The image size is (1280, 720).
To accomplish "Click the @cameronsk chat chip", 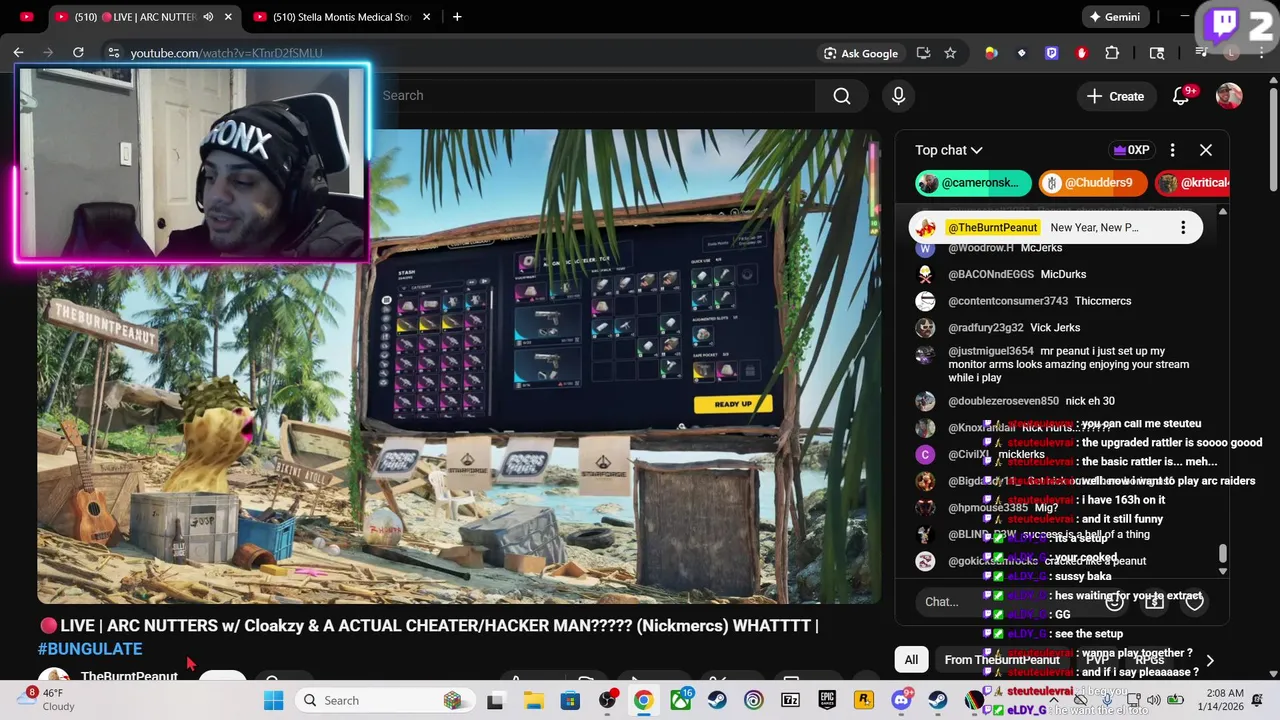I will tap(972, 183).
